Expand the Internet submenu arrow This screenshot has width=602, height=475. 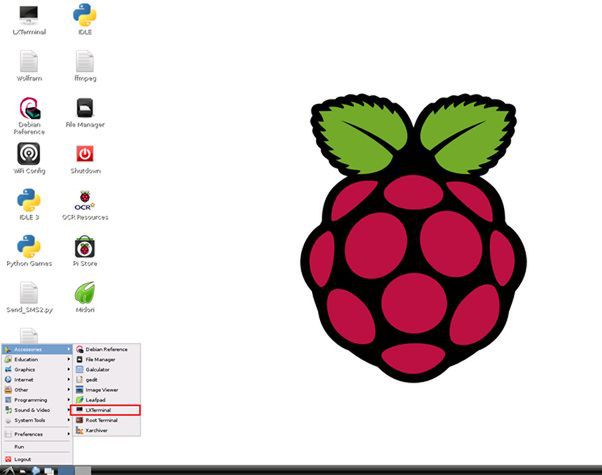(x=68, y=379)
